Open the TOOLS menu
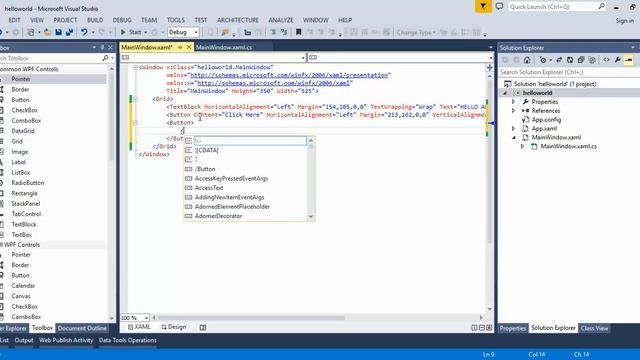 [176, 20]
